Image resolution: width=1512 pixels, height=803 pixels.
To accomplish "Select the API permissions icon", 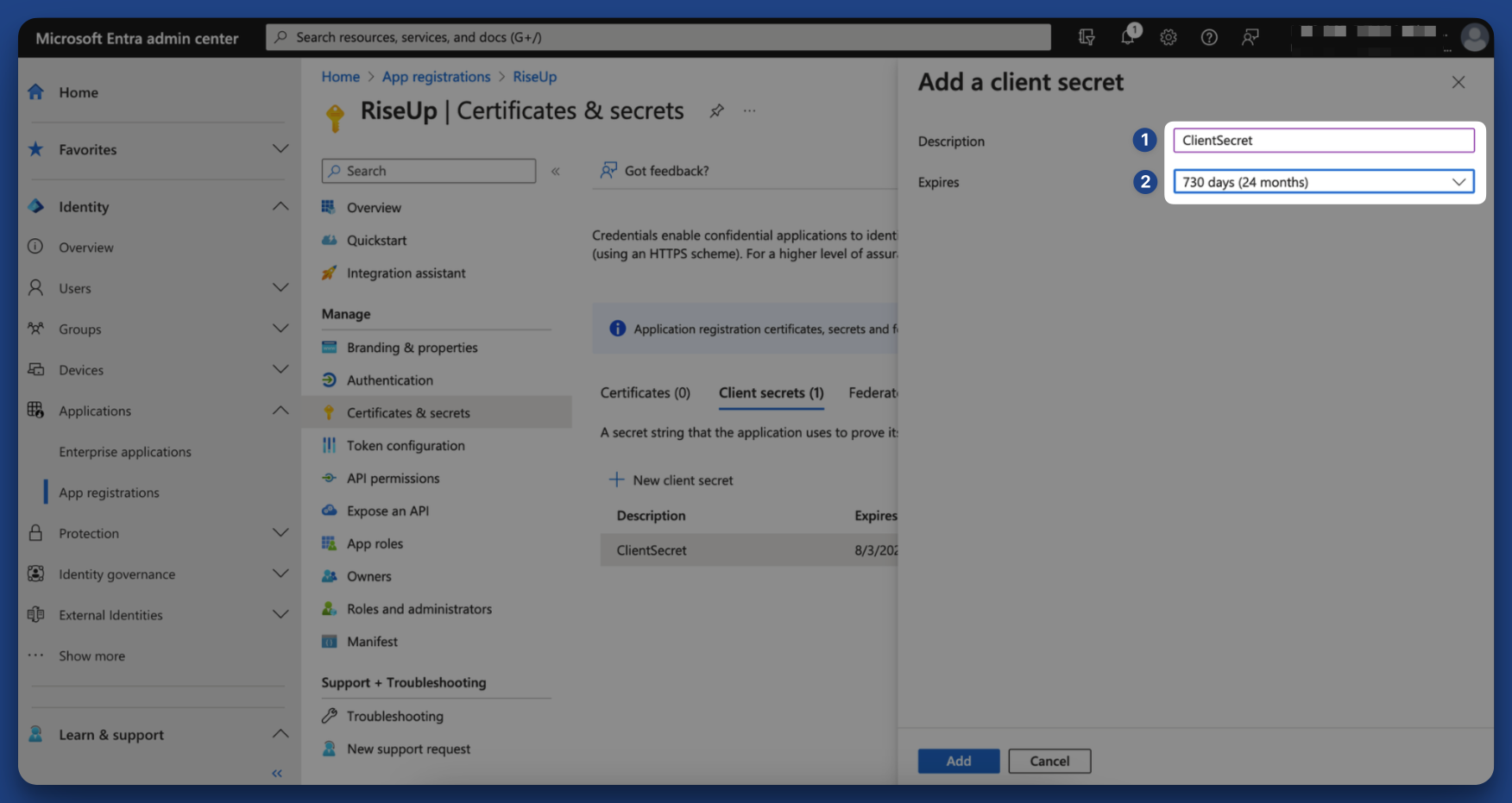I will [330, 478].
